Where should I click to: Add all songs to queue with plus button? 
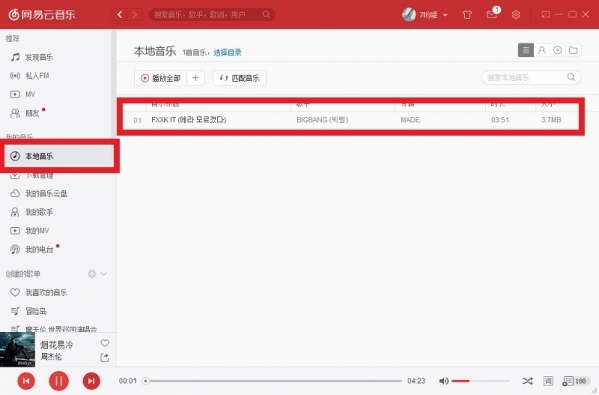pyautogui.click(x=195, y=78)
